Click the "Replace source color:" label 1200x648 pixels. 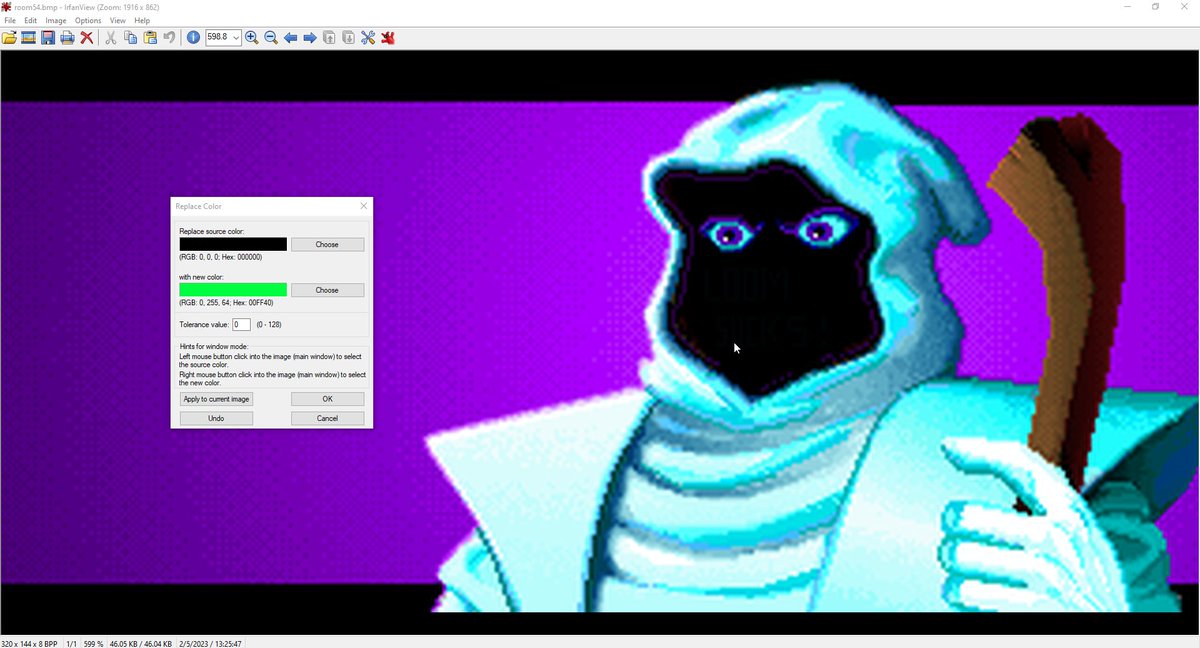tap(212, 232)
